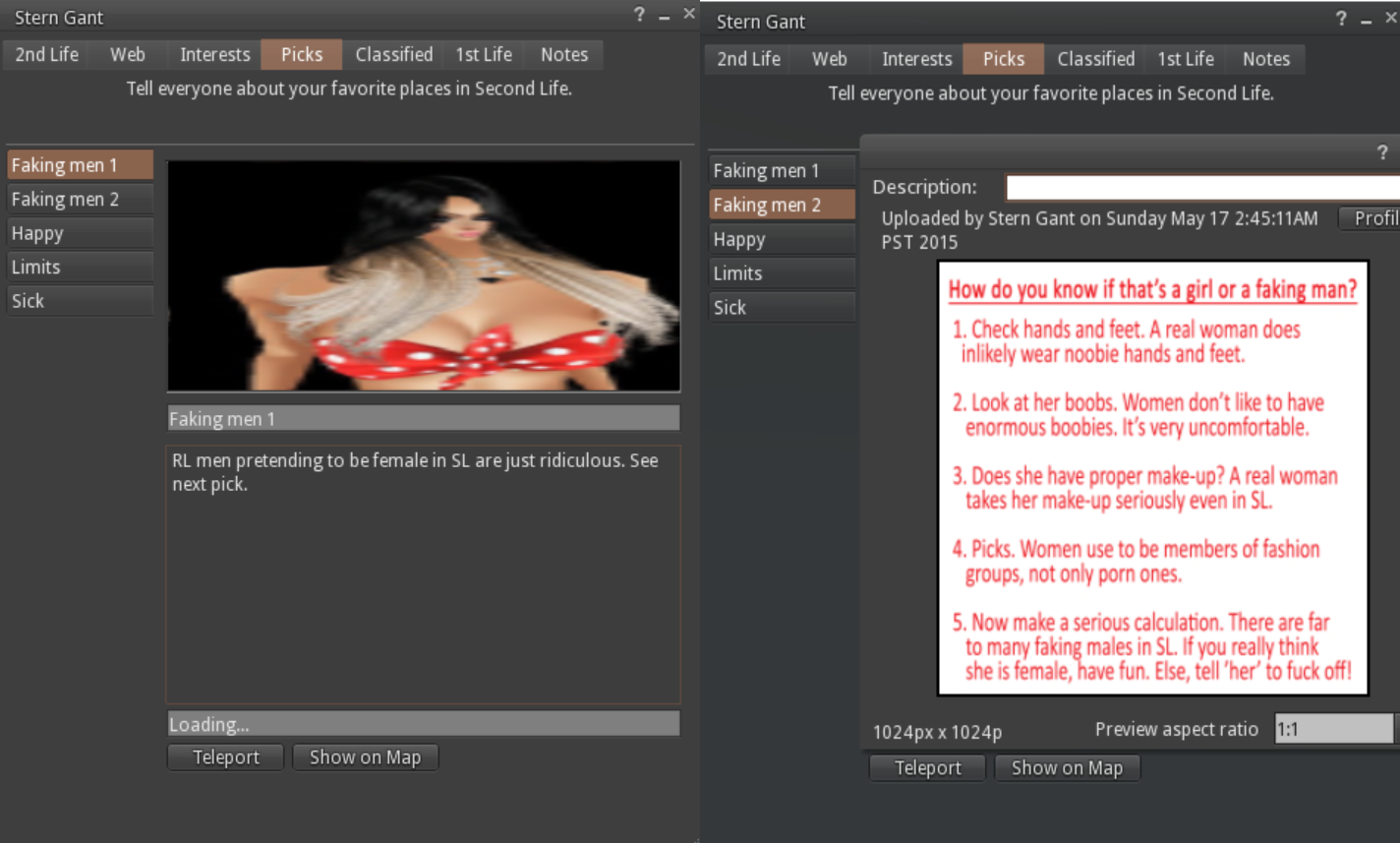Minimize the left Stern Gant window

pyautogui.click(x=665, y=17)
